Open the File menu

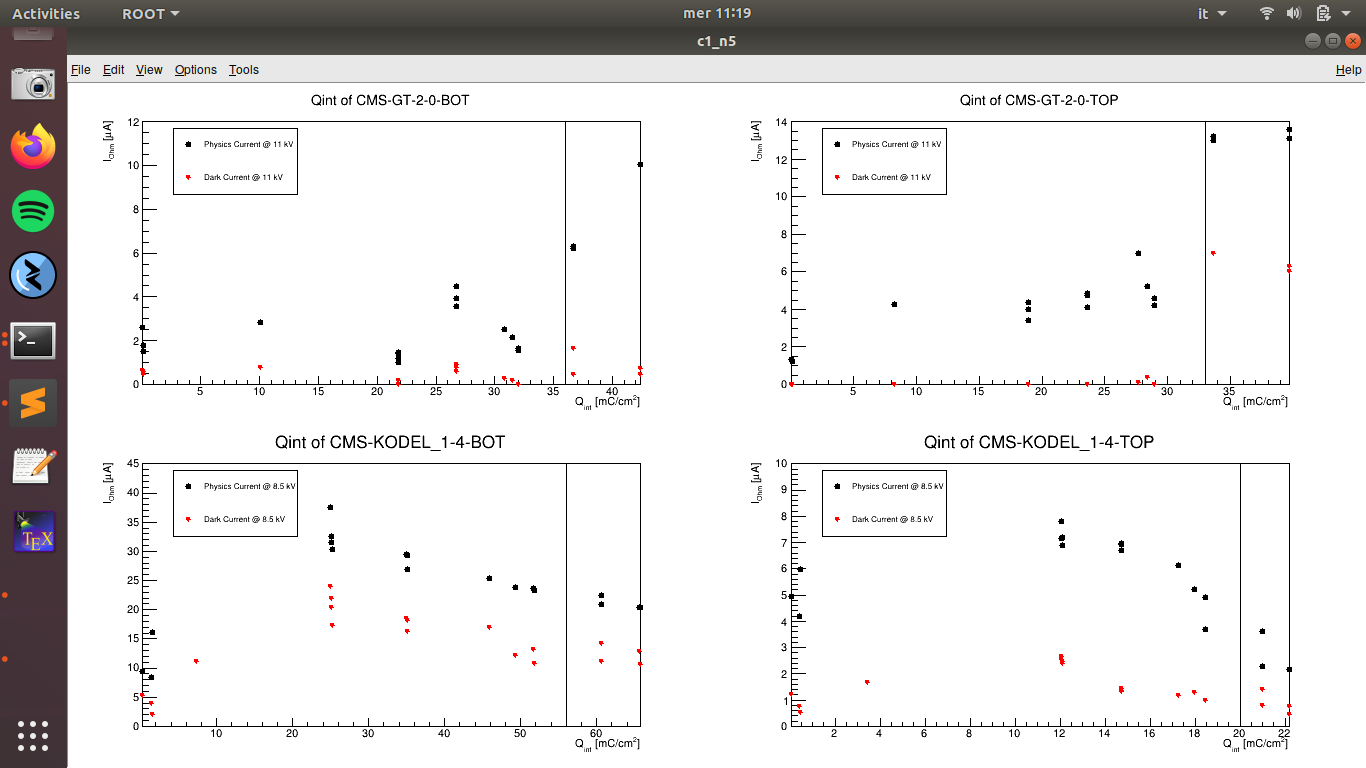click(x=81, y=70)
